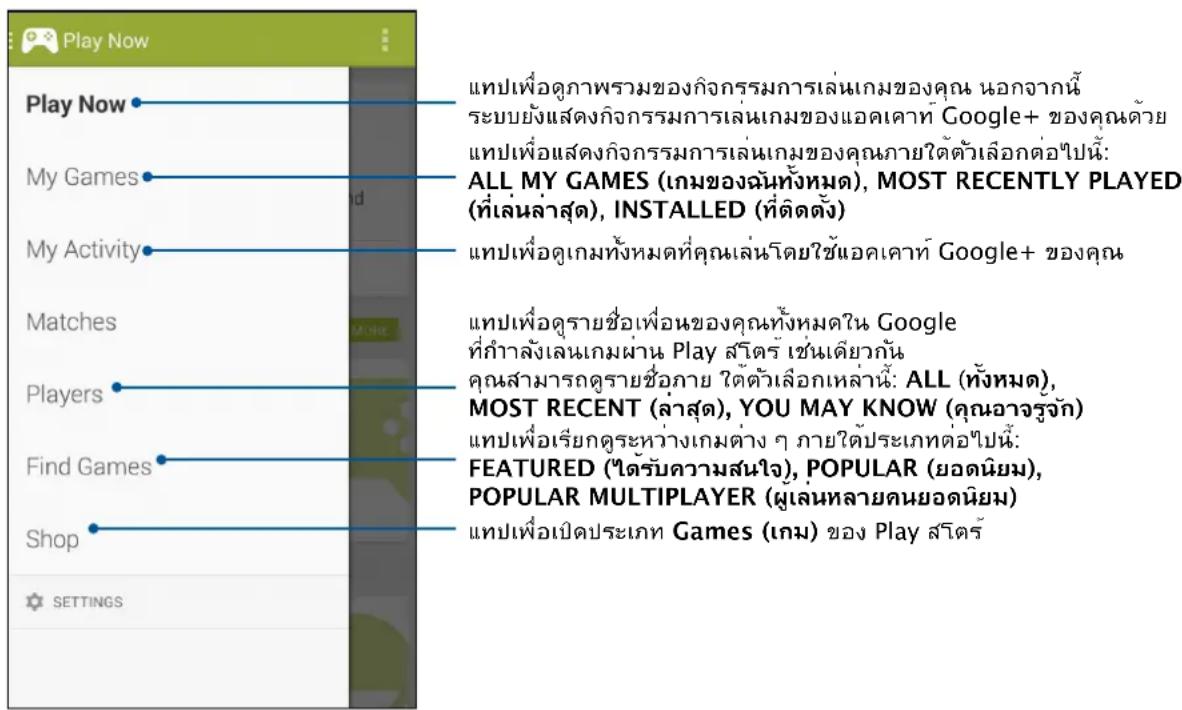
Task: Select Matches in the navigation drawer
Action: coord(72,322)
